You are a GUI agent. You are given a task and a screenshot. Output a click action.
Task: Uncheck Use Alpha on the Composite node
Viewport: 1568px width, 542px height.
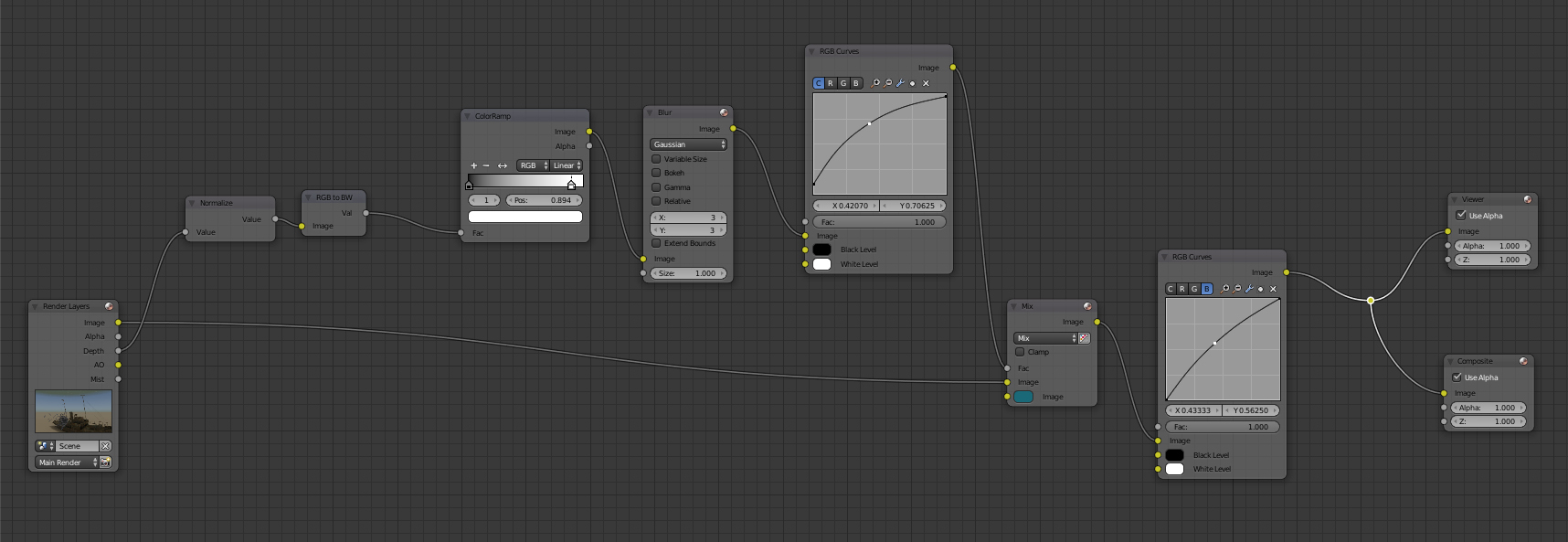[1457, 377]
